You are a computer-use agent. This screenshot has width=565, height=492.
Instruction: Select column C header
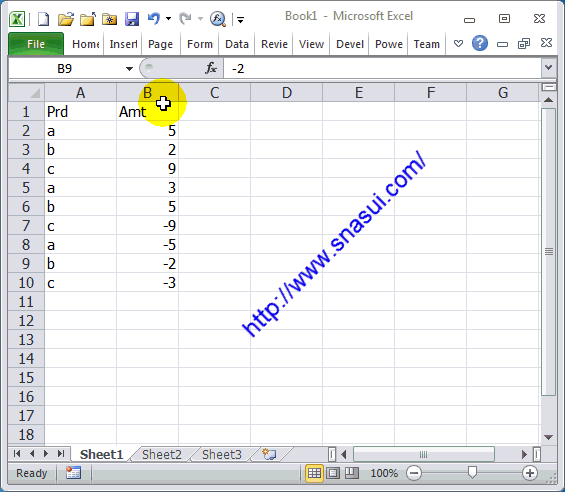click(x=214, y=93)
